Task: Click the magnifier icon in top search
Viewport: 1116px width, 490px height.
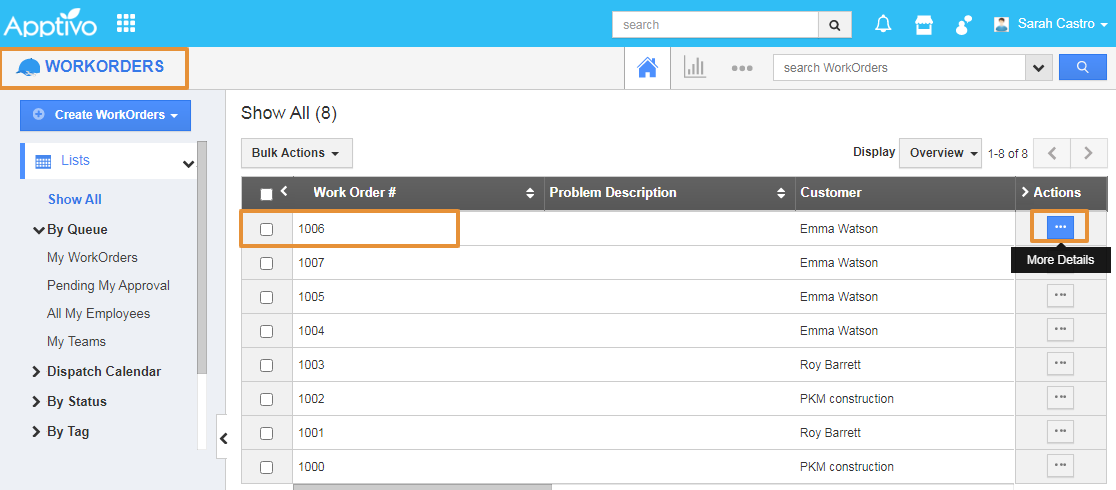Action: [x=834, y=25]
